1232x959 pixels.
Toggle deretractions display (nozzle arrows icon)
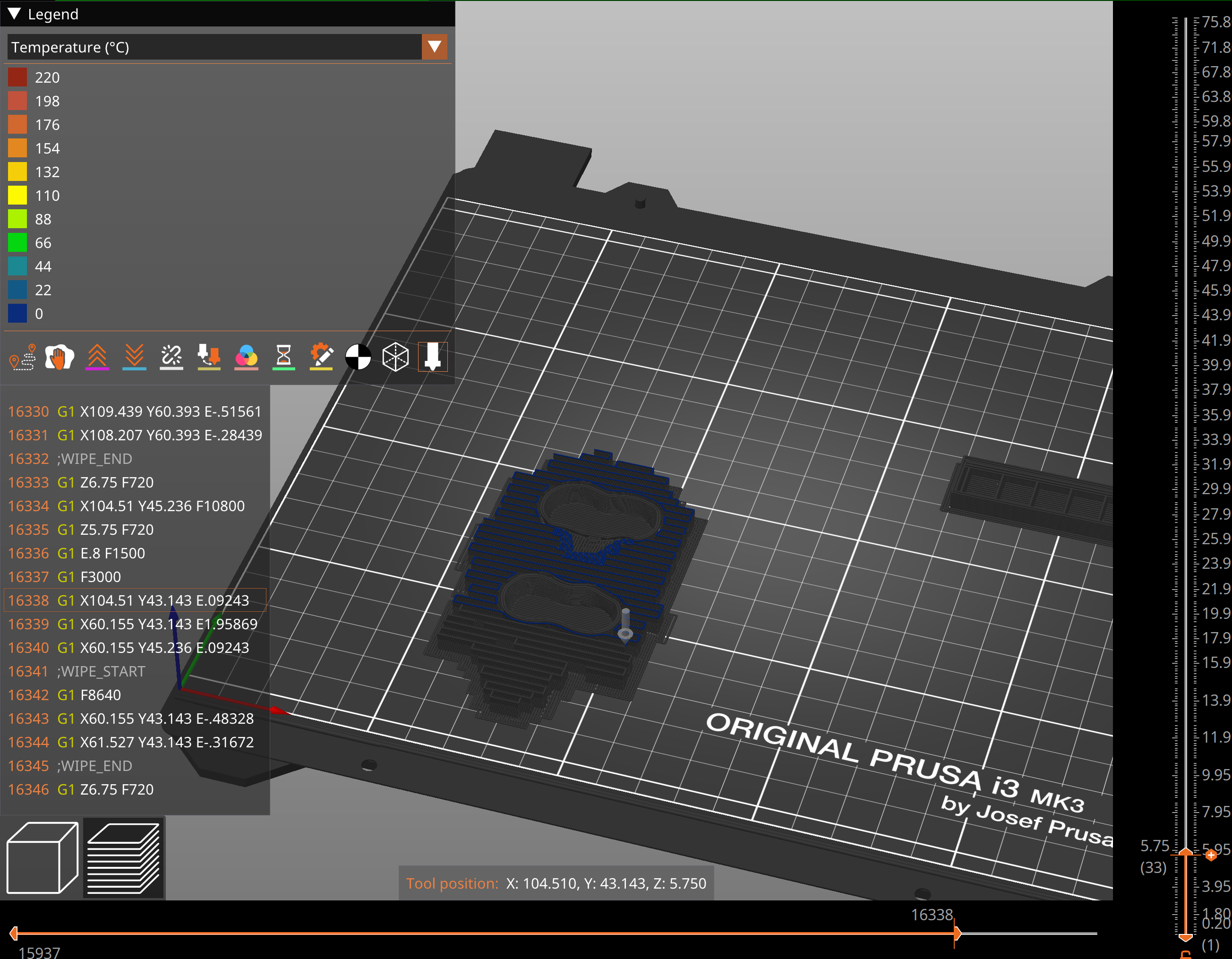(x=209, y=357)
